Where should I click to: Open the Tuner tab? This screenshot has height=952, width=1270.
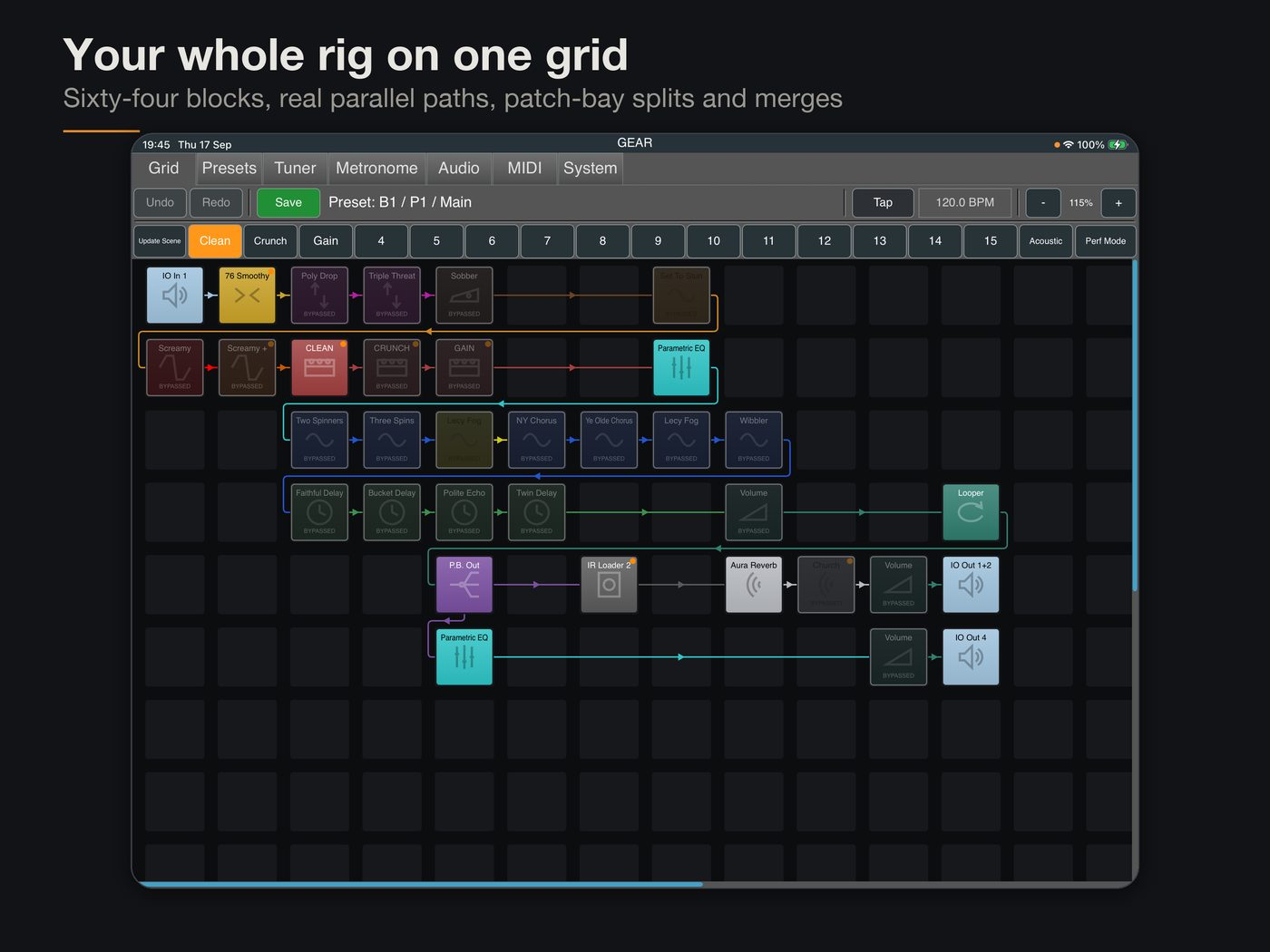pos(296,169)
